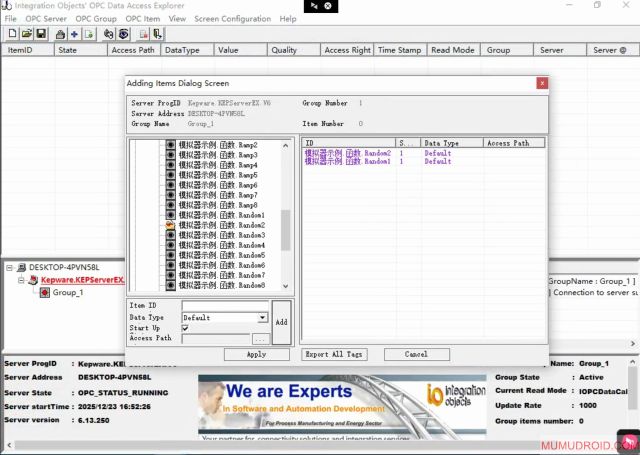This screenshot has width=640, height=455.
Task: Click the Export All Tags button
Action: point(335,354)
